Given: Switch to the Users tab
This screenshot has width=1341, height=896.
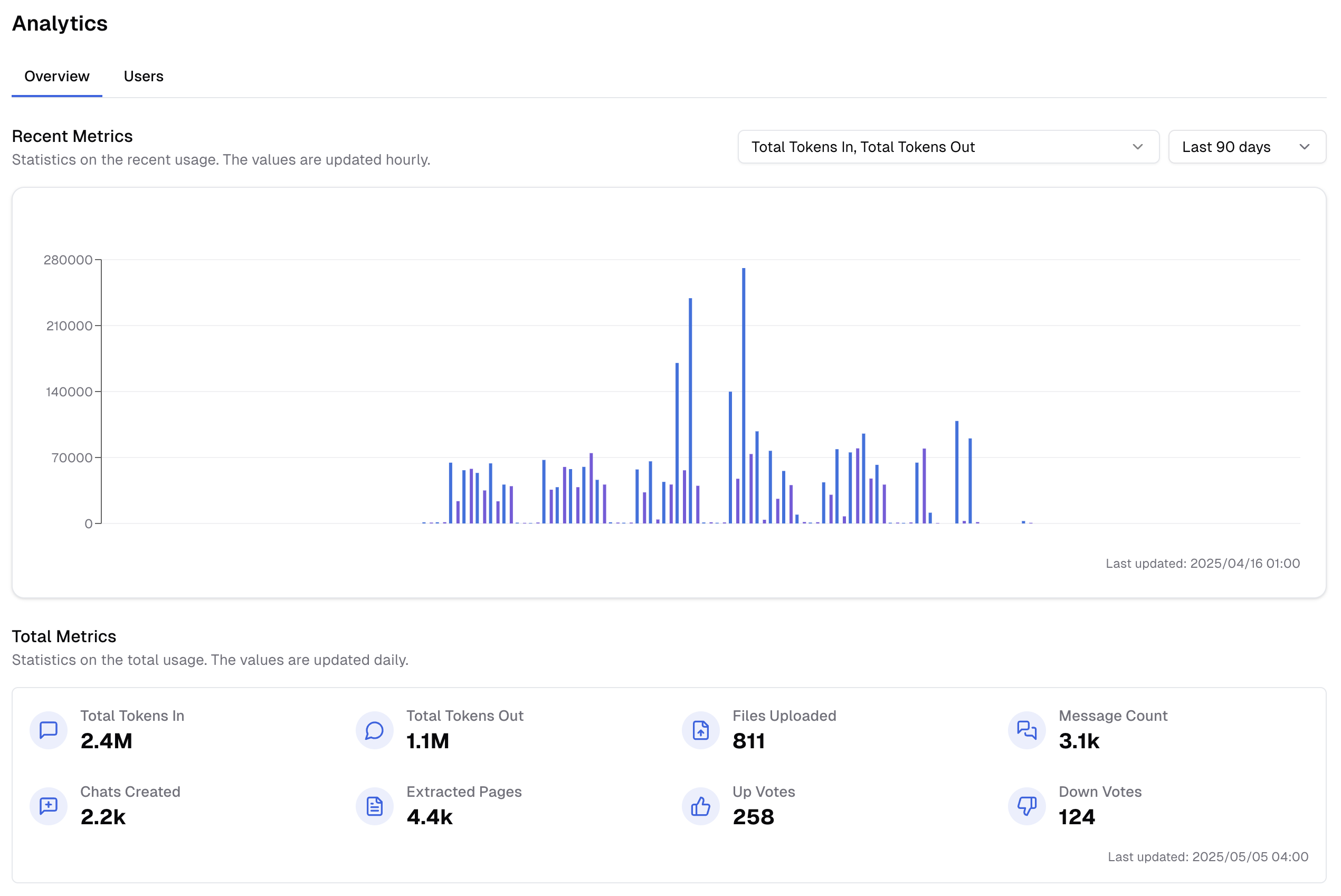Looking at the screenshot, I should (x=144, y=76).
